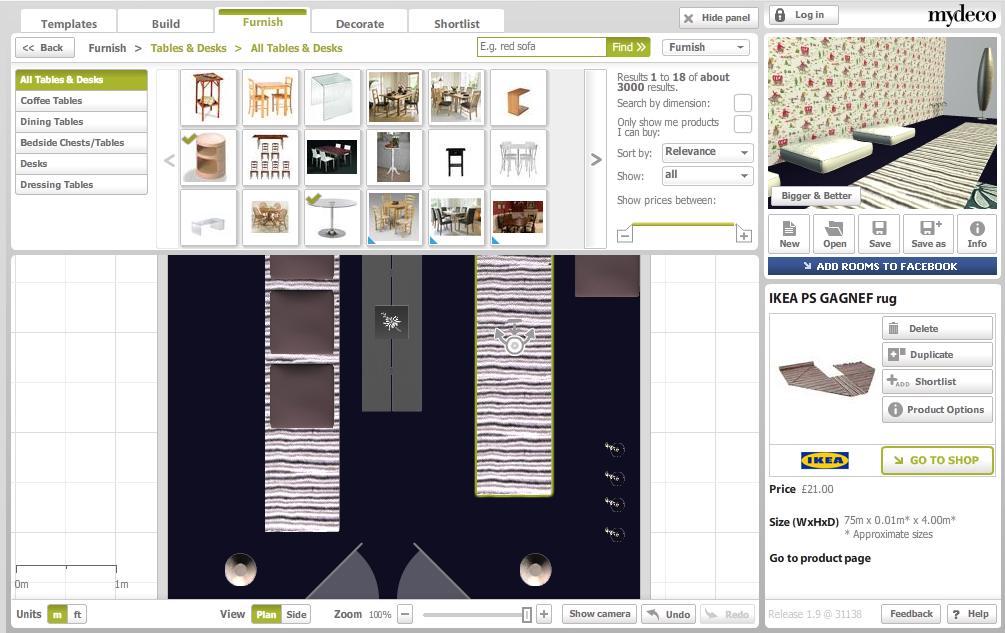Delete the selected IKEA rug
This screenshot has height=633, width=1005.
[x=936, y=328]
